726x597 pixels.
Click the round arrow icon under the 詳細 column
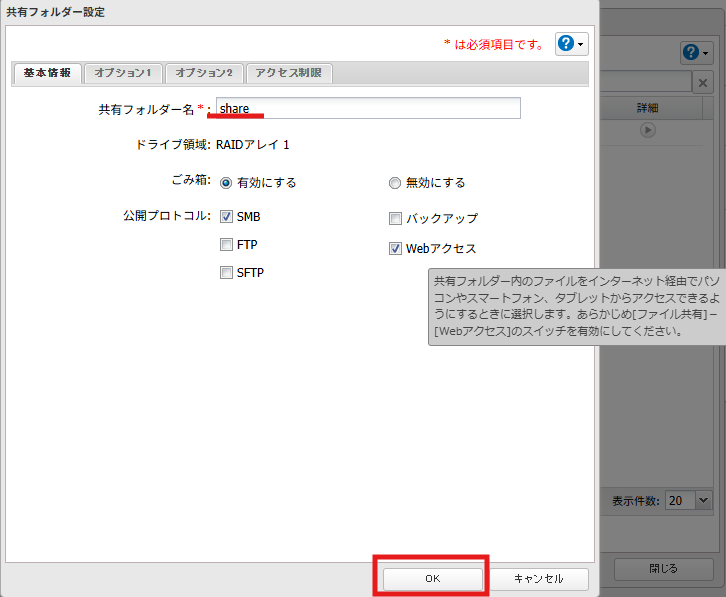(x=648, y=130)
